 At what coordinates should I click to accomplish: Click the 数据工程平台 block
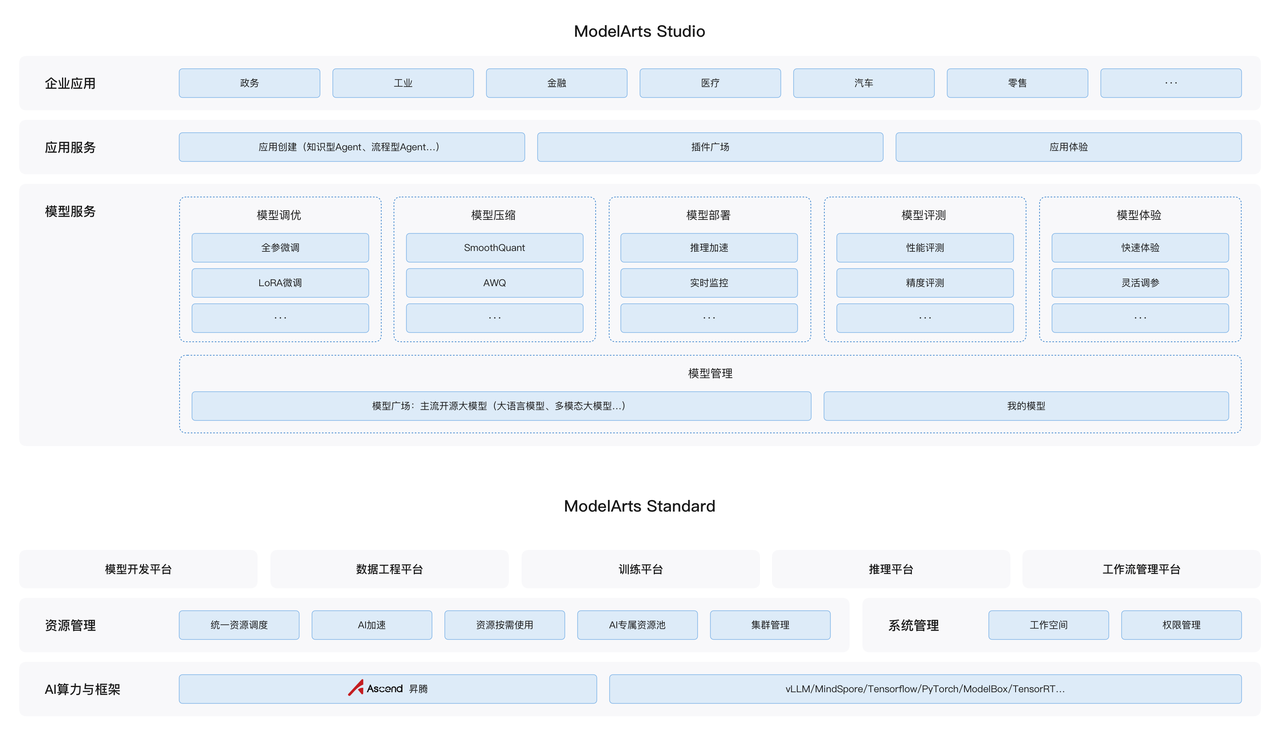coord(389,569)
